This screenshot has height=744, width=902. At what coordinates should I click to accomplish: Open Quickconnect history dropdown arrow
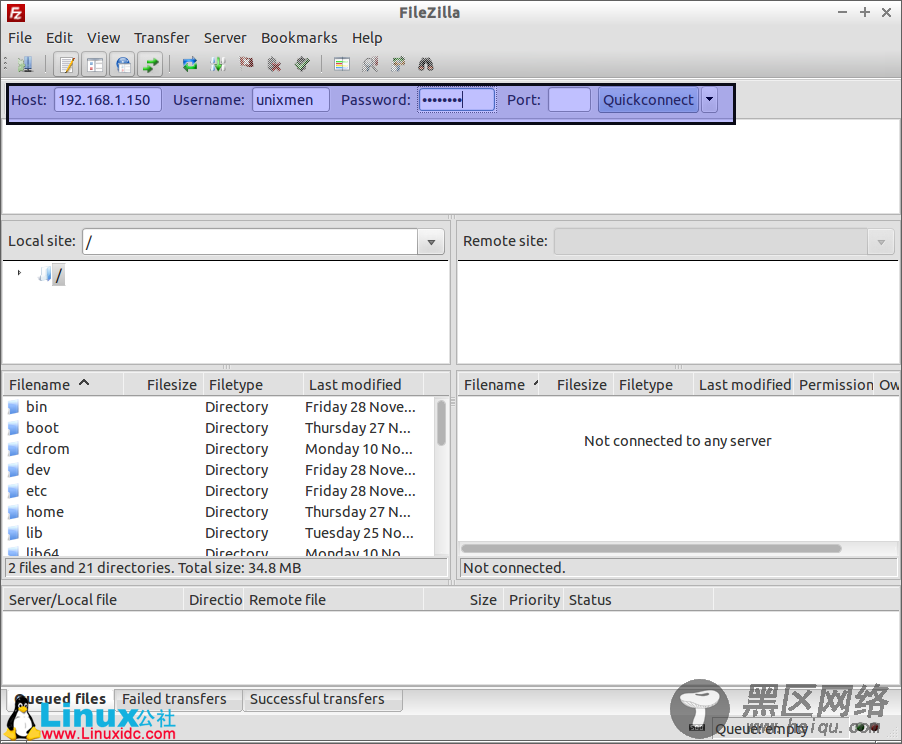[709, 100]
